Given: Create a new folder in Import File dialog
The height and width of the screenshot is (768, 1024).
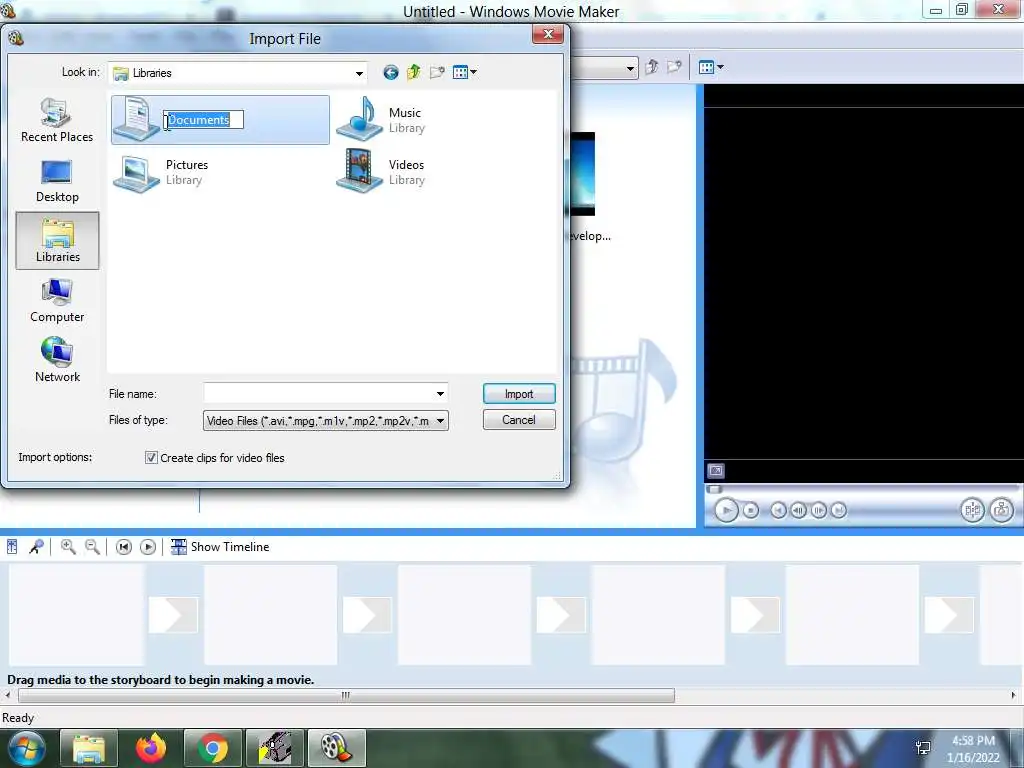Looking at the screenshot, I should (x=437, y=72).
